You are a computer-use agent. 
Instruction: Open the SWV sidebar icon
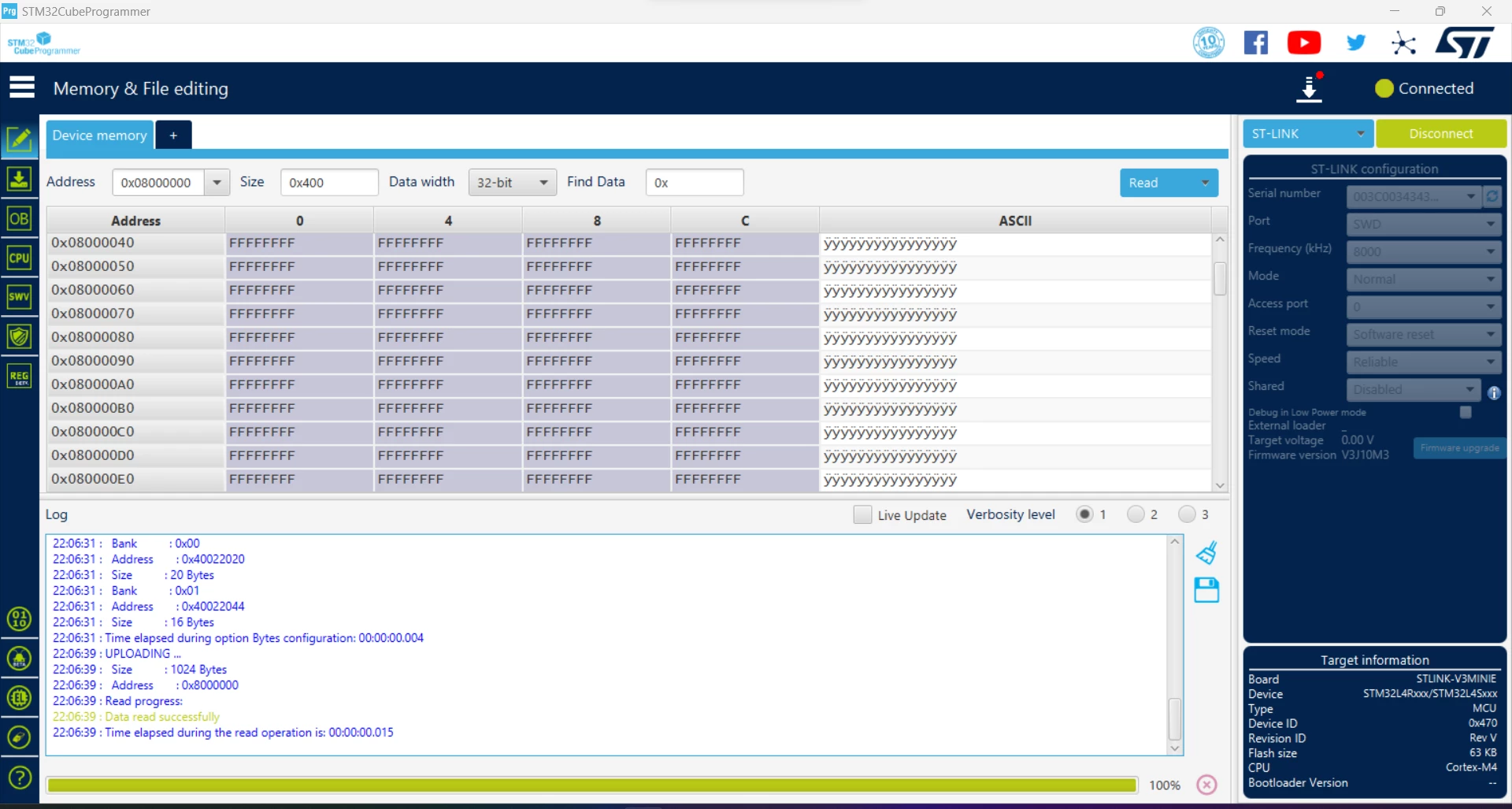click(x=19, y=297)
